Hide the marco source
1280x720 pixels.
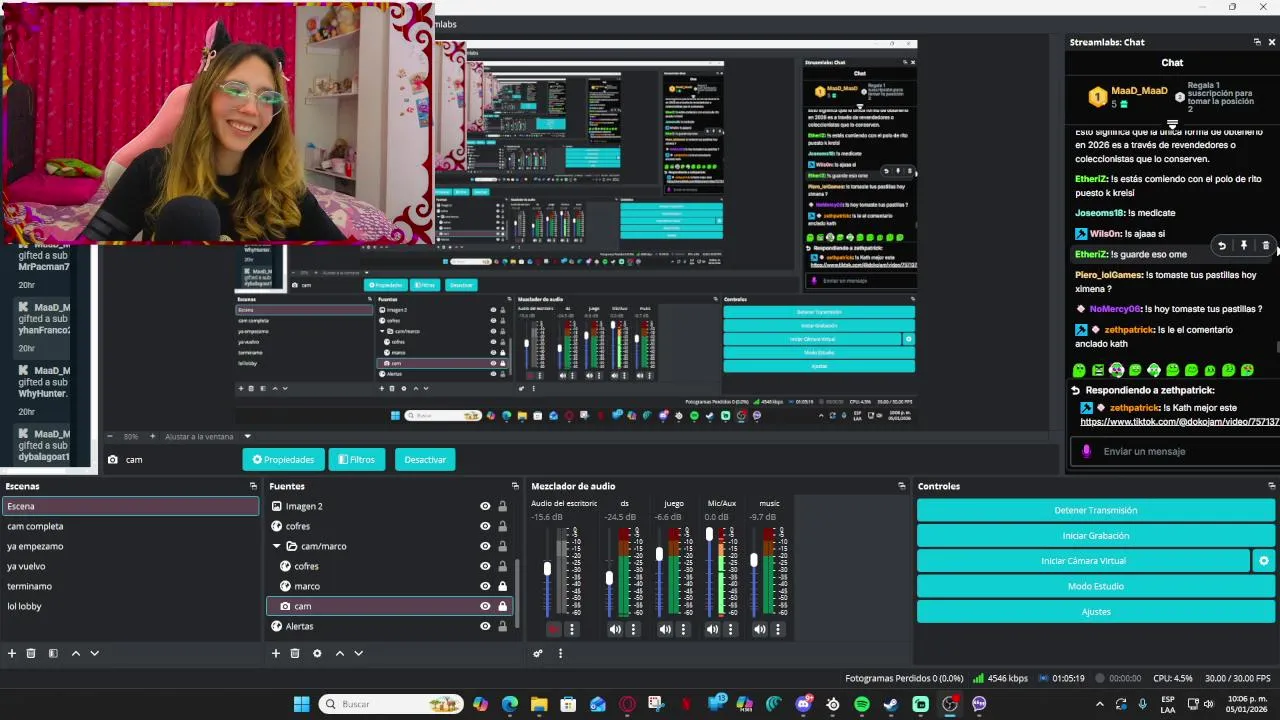485,586
